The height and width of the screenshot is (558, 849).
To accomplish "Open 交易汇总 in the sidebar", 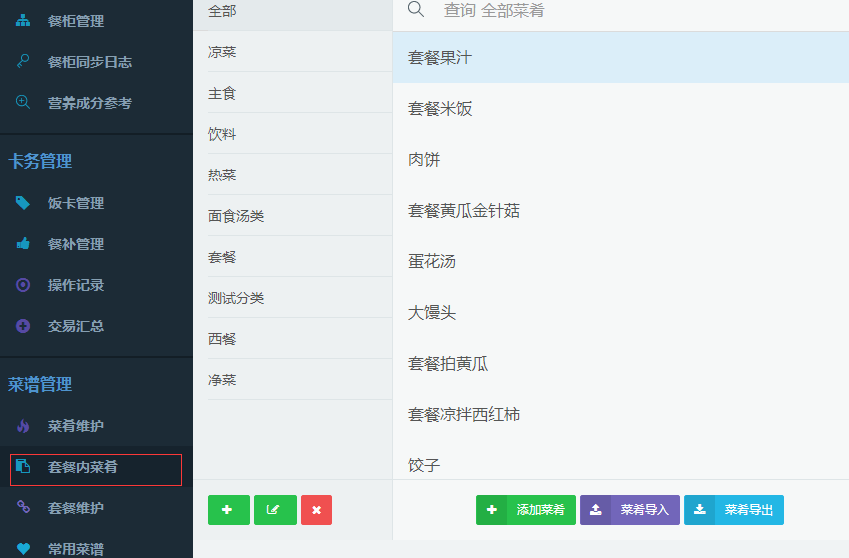I will tap(76, 326).
